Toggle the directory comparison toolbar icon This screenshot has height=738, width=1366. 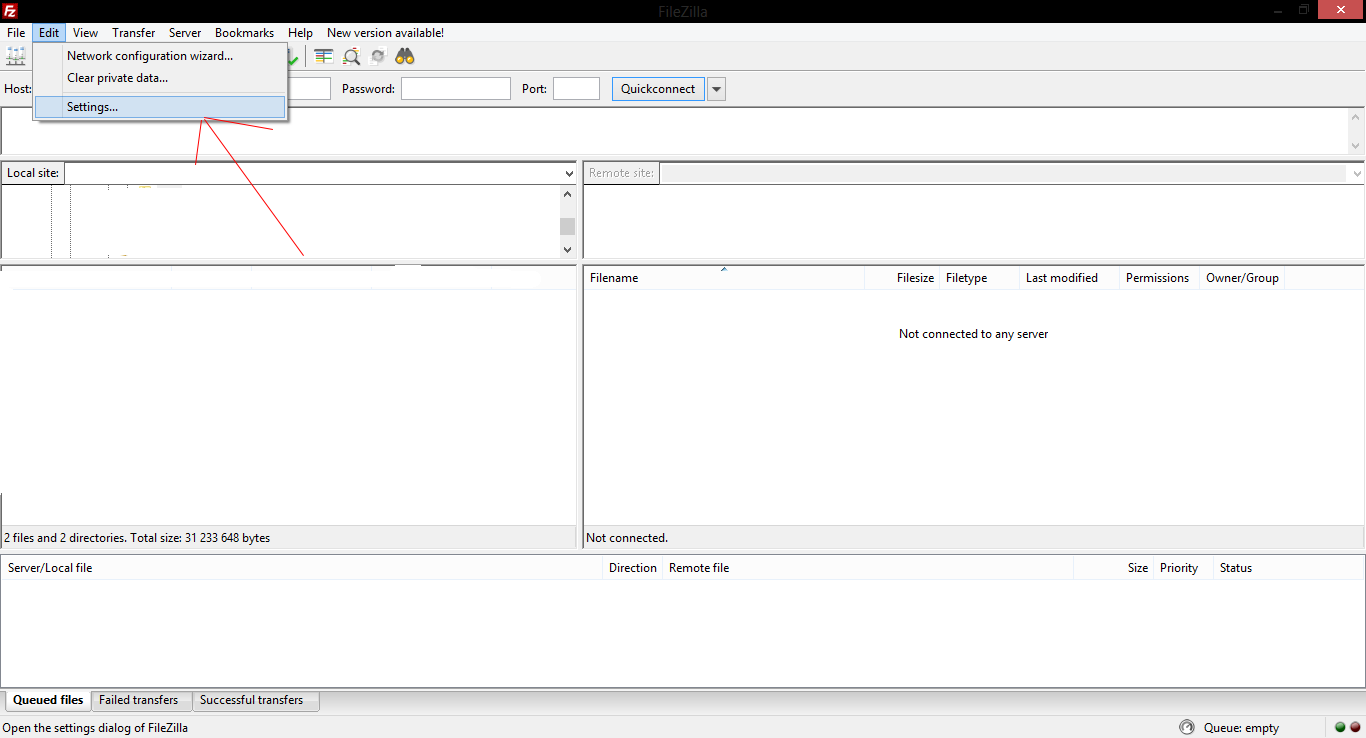[x=324, y=57]
